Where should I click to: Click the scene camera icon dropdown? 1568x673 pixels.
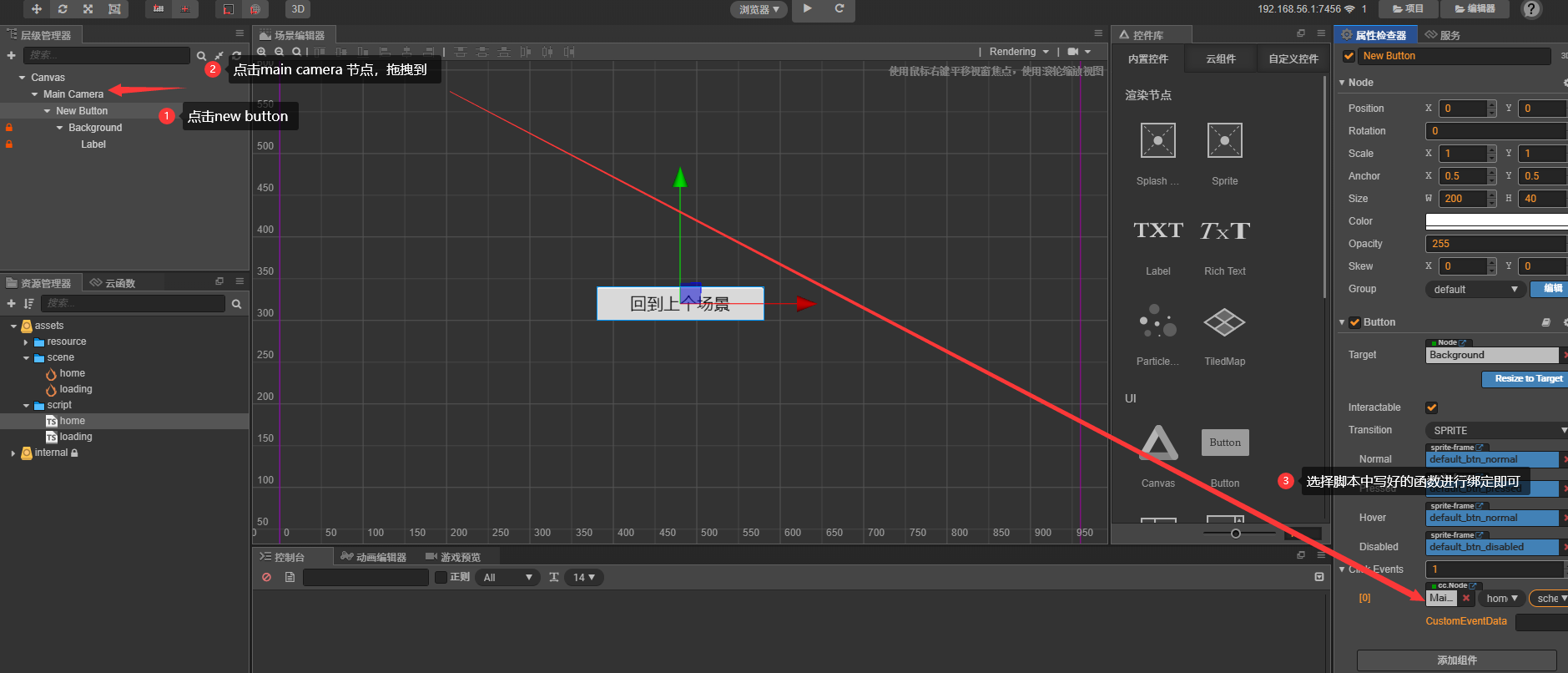click(1079, 52)
